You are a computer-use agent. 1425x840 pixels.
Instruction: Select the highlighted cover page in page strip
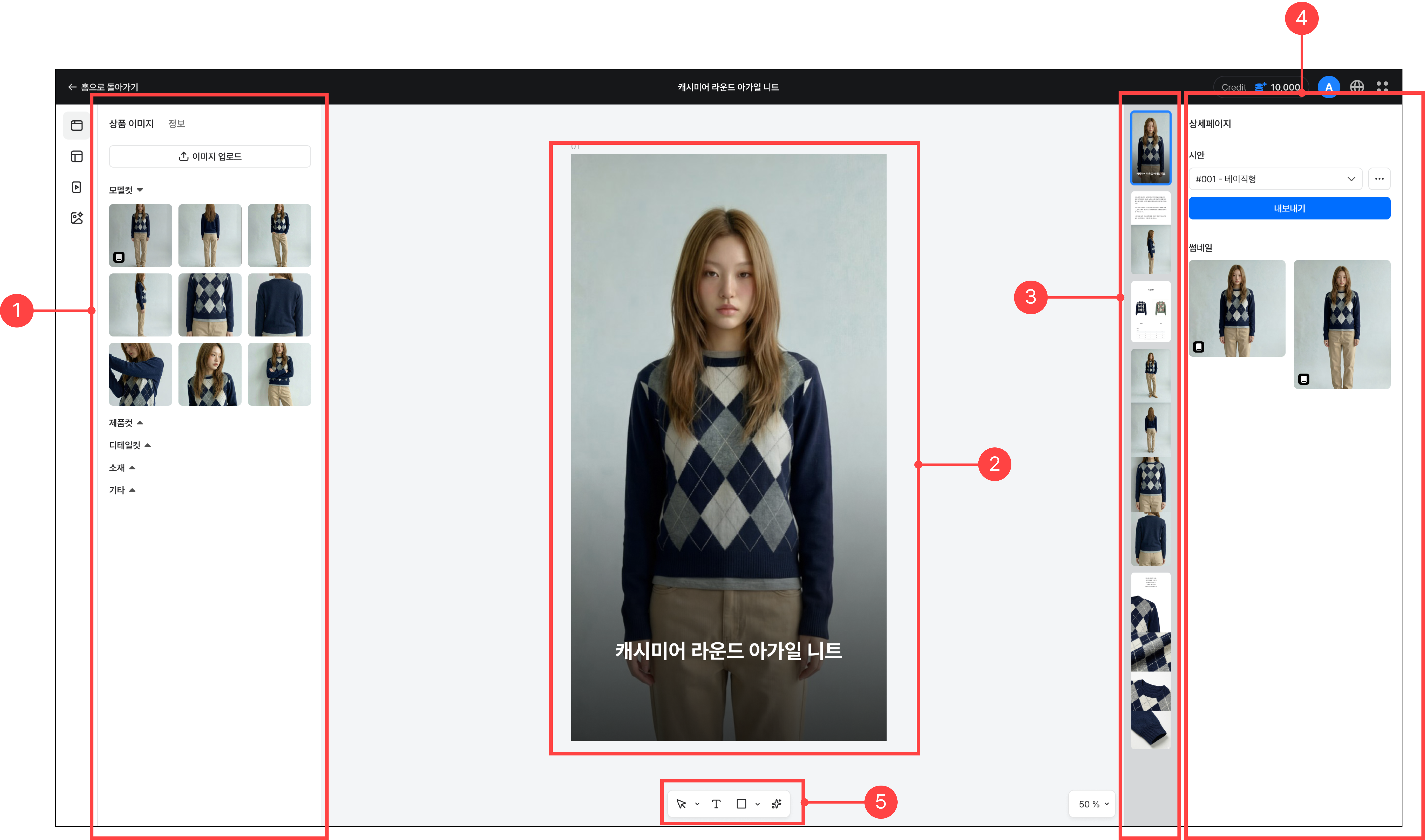coord(1151,148)
